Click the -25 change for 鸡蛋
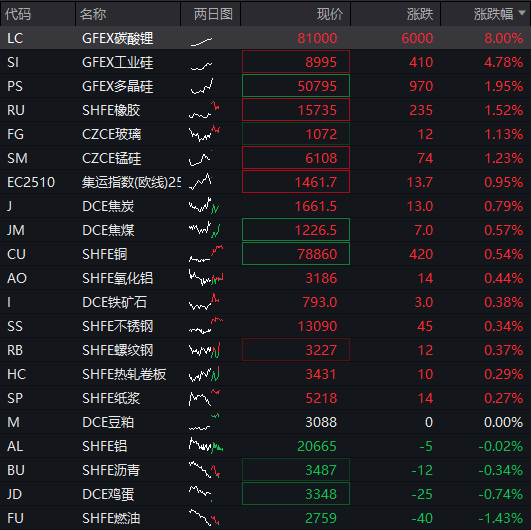This screenshot has height=530, width=531. (422, 494)
